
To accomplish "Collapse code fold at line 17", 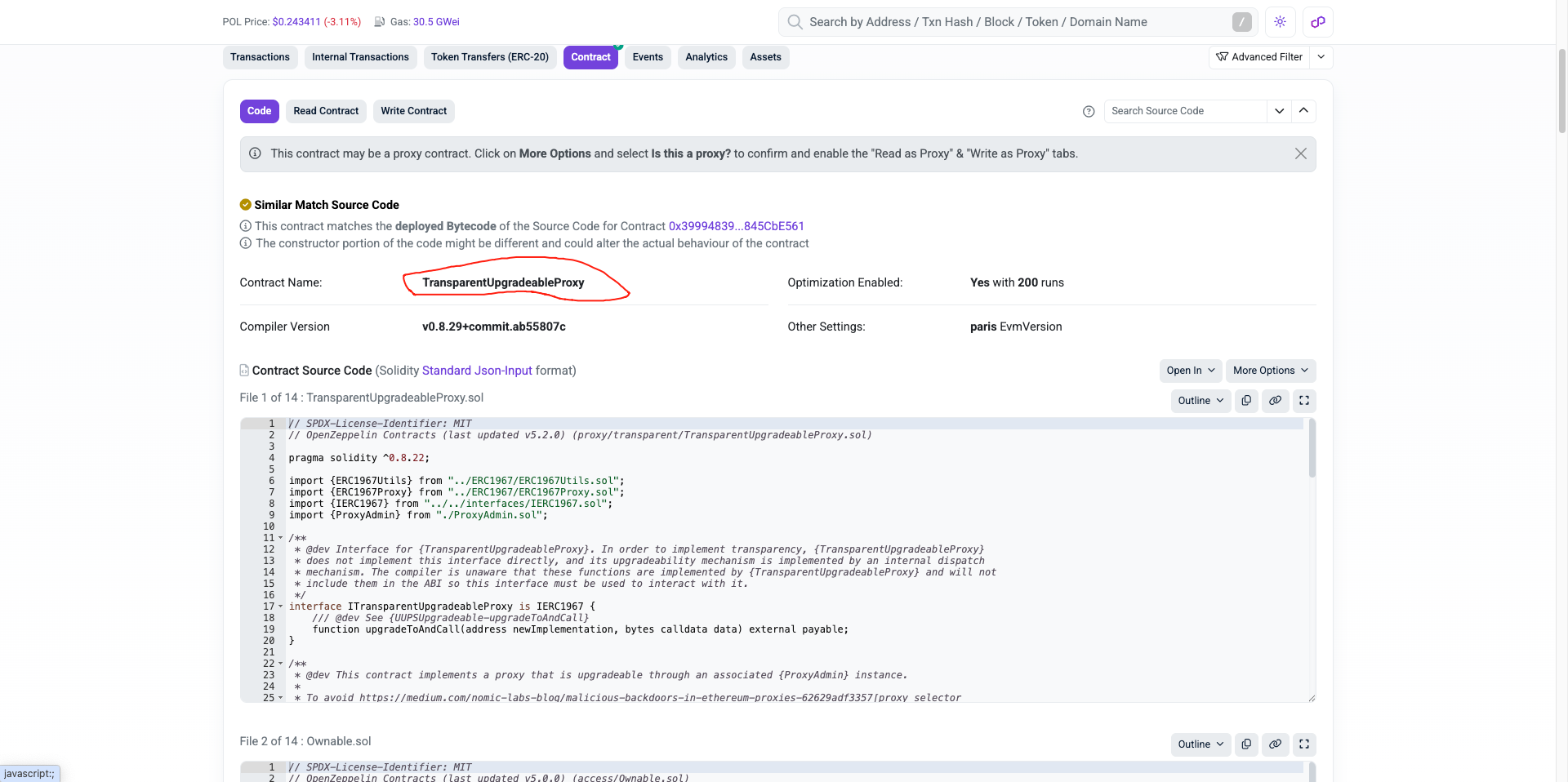I will (281, 606).
